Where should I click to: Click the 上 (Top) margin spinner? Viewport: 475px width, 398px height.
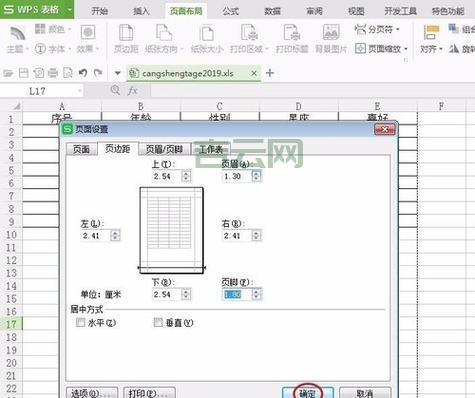pos(186,176)
